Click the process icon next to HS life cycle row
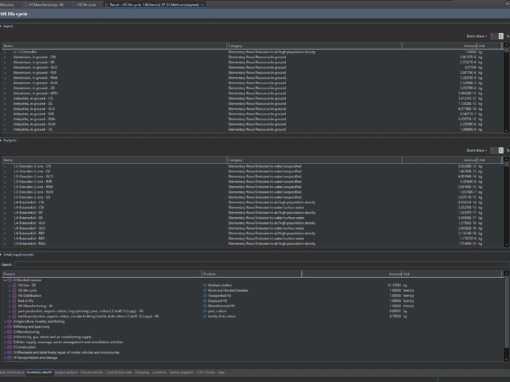This screenshot has width=510, height=382. pos(14,290)
